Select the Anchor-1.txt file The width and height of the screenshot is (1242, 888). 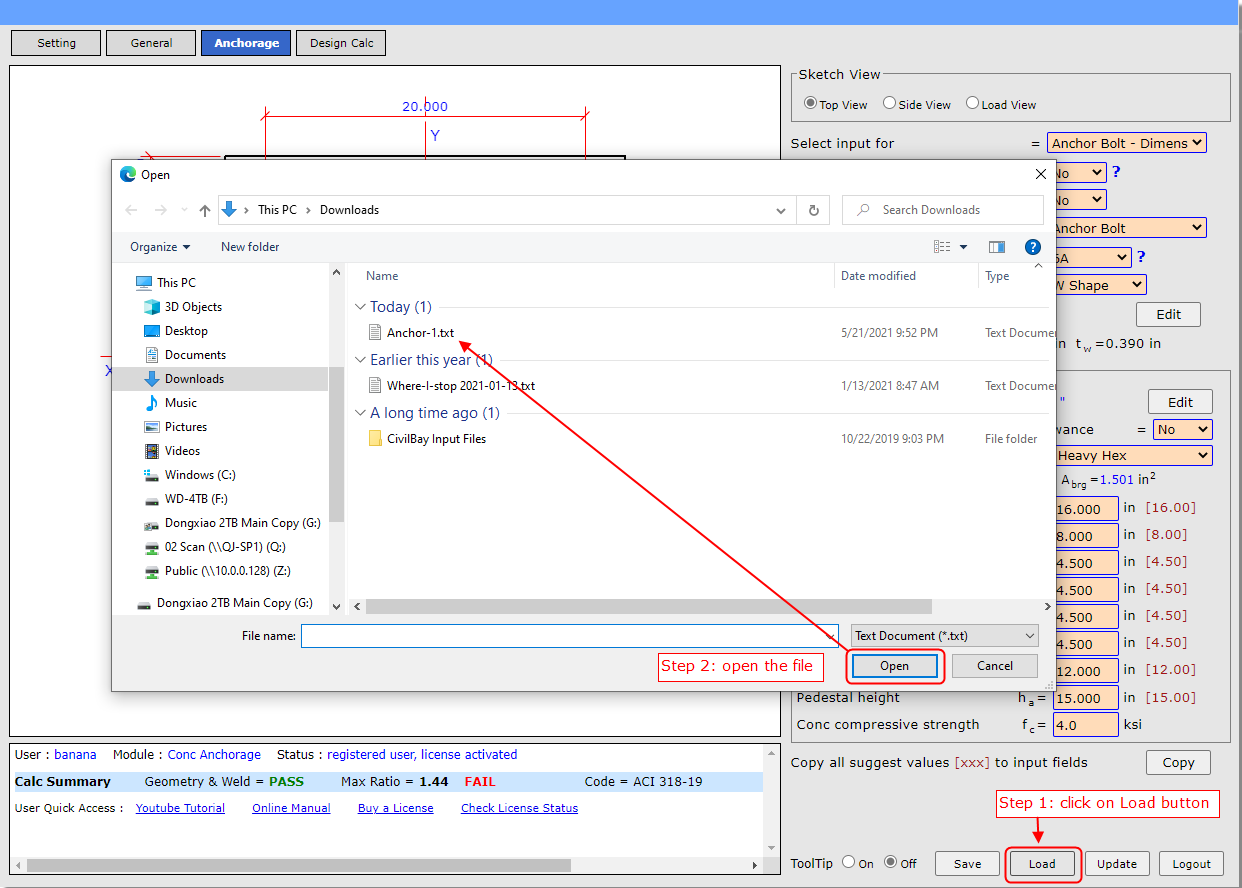(x=420, y=333)
